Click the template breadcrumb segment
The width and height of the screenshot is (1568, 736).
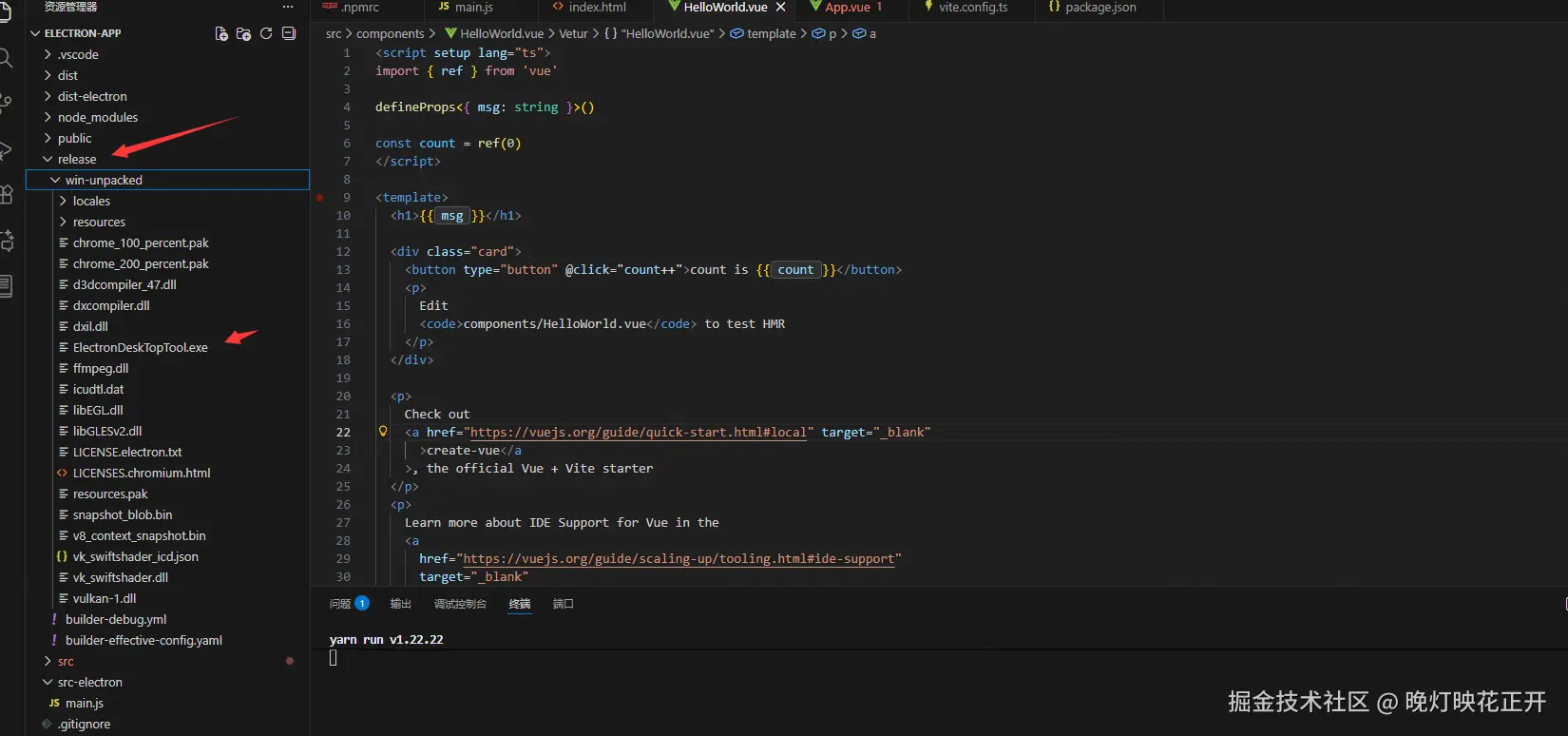tap(771, 33)
